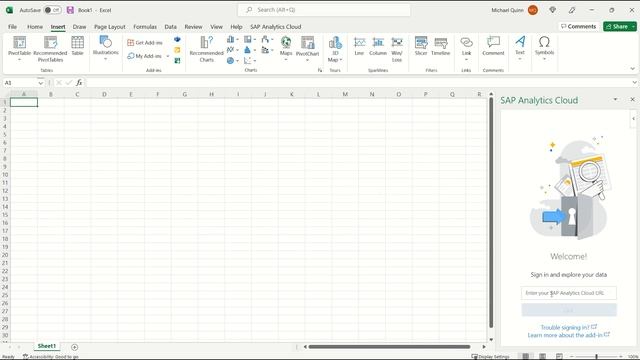Open Recommended PivotTables
This screenshot has width=640, height=360.
point(50,48)
